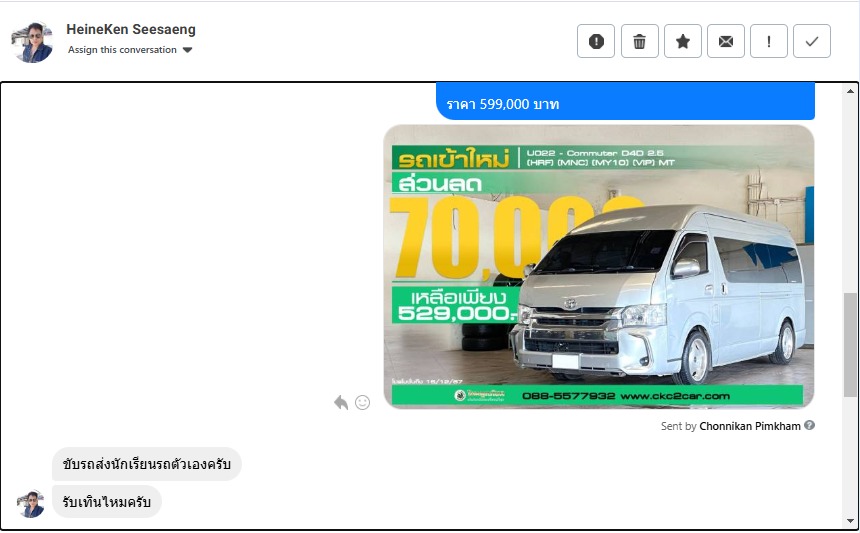This screenshot has width=860, height=533.
Task: Click sender avatar beside รับเทินไหมครับ message
Action: click(31, 503)
